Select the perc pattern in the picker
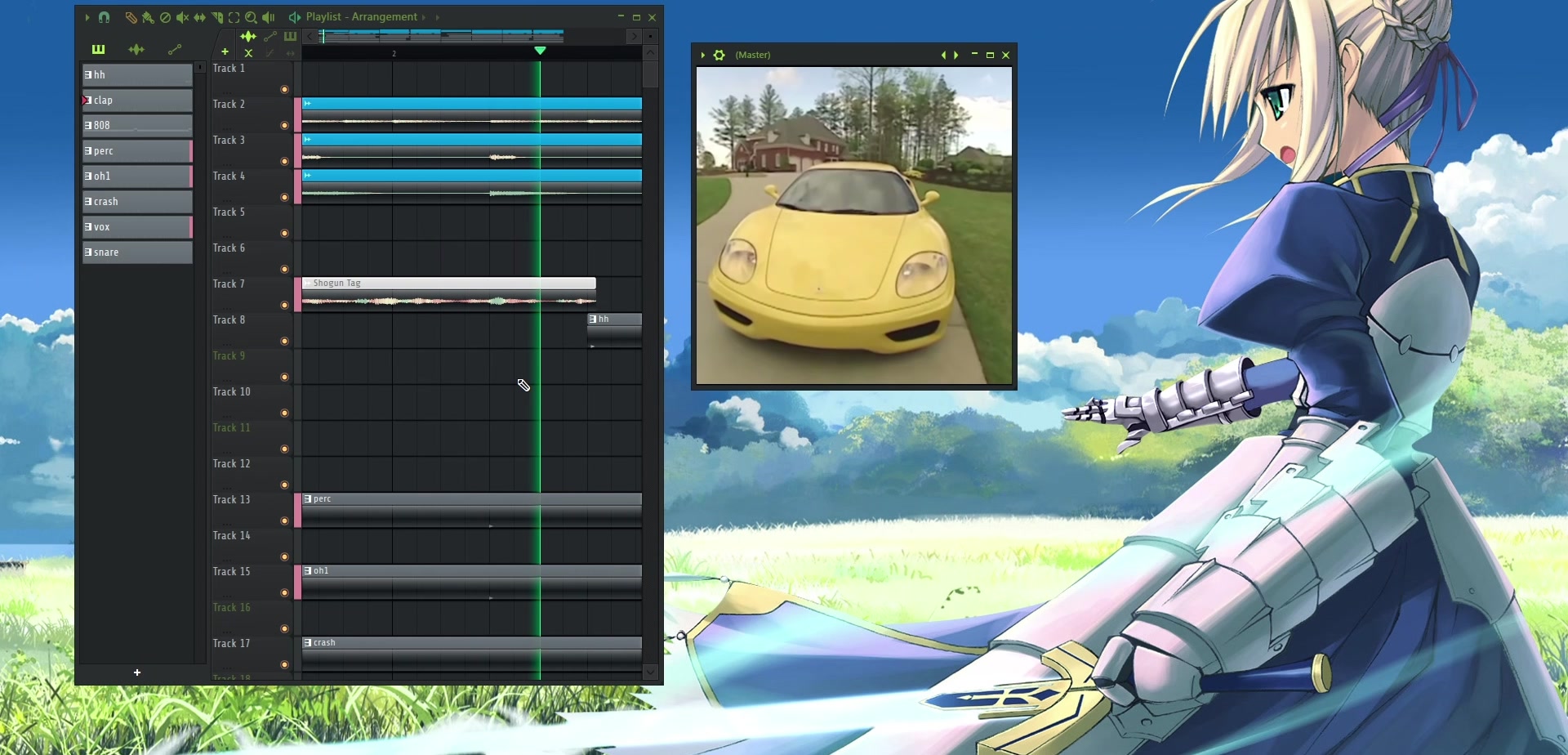The width and height of the screenshot is (1568, 755). (x=137, y=151)
